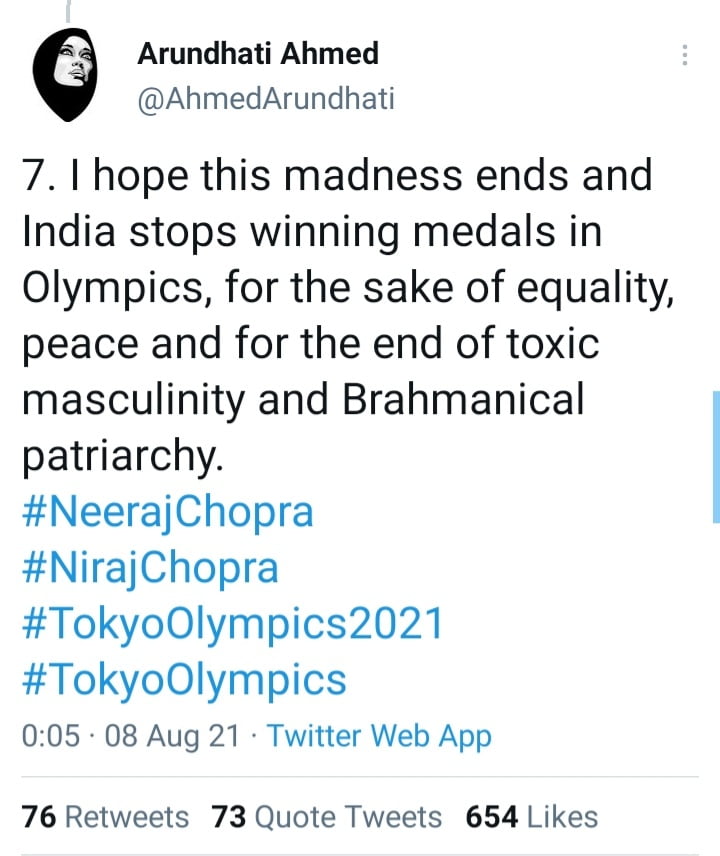Open the #TokyoOlympics2021 hashtag
Image resolution: width=720 pixels, height=856 pixels.
coord(231,624)
